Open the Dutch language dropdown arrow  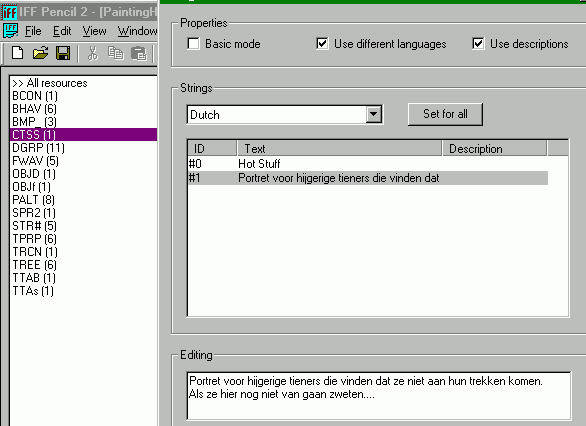pos(373,114)
